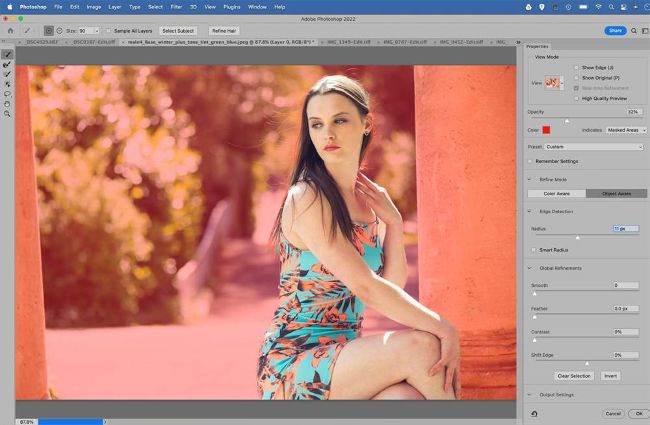Switch to the DSC4523.NEF document tab

click(42, 43)
